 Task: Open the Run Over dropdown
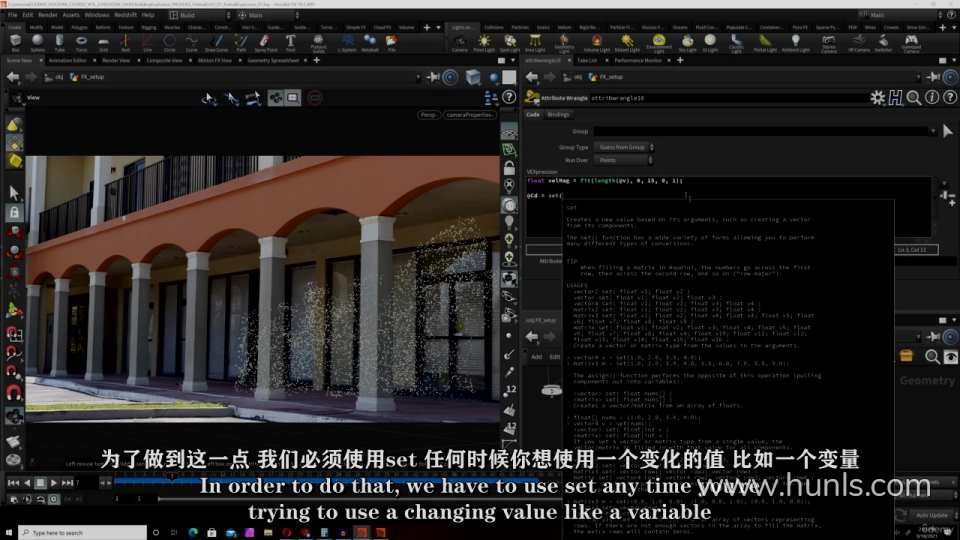point(624,160)
